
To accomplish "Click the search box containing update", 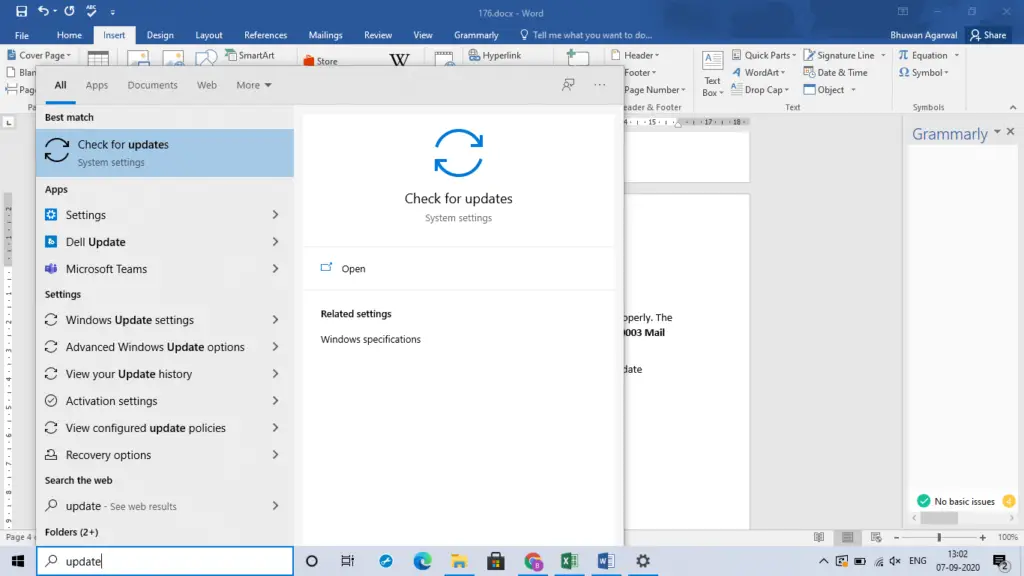I will 165,561.
